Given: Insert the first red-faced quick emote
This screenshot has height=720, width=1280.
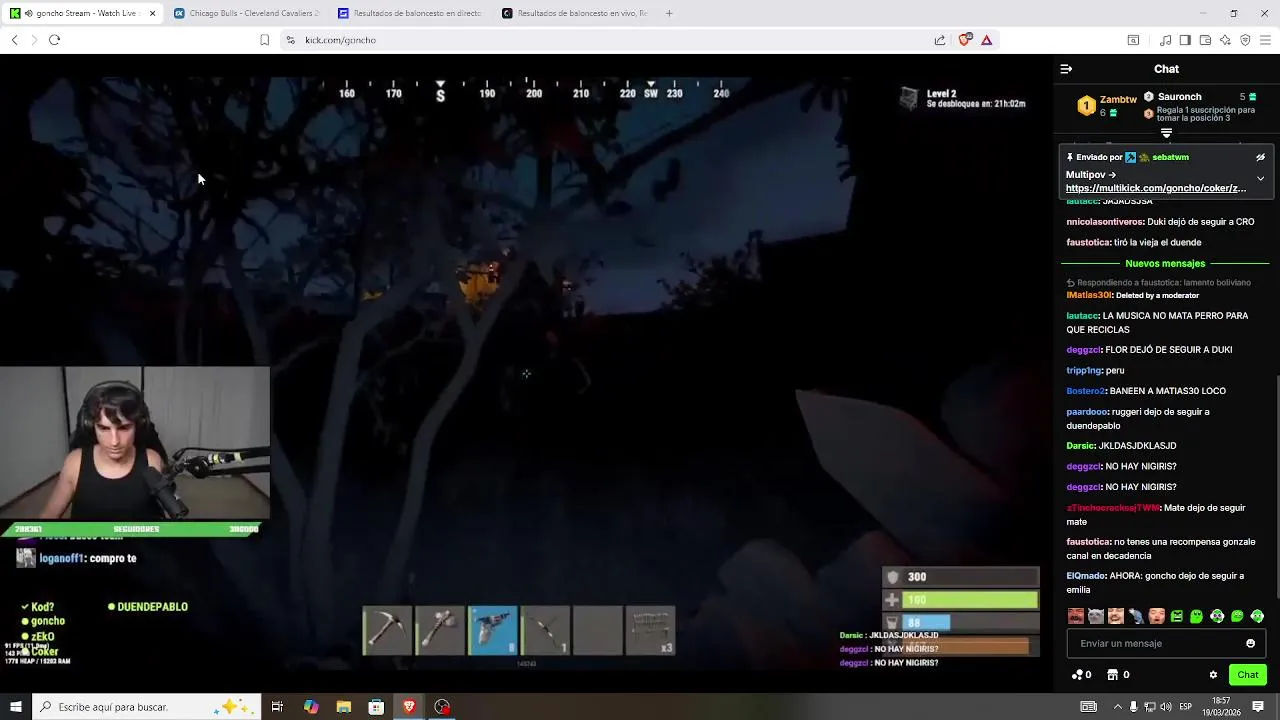Looking at the screenshot, I should tap(1076, 616).
